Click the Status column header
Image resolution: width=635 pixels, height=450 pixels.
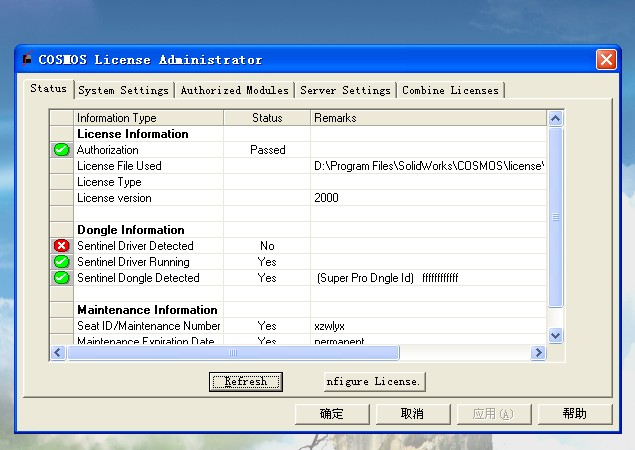coord(267,118)
